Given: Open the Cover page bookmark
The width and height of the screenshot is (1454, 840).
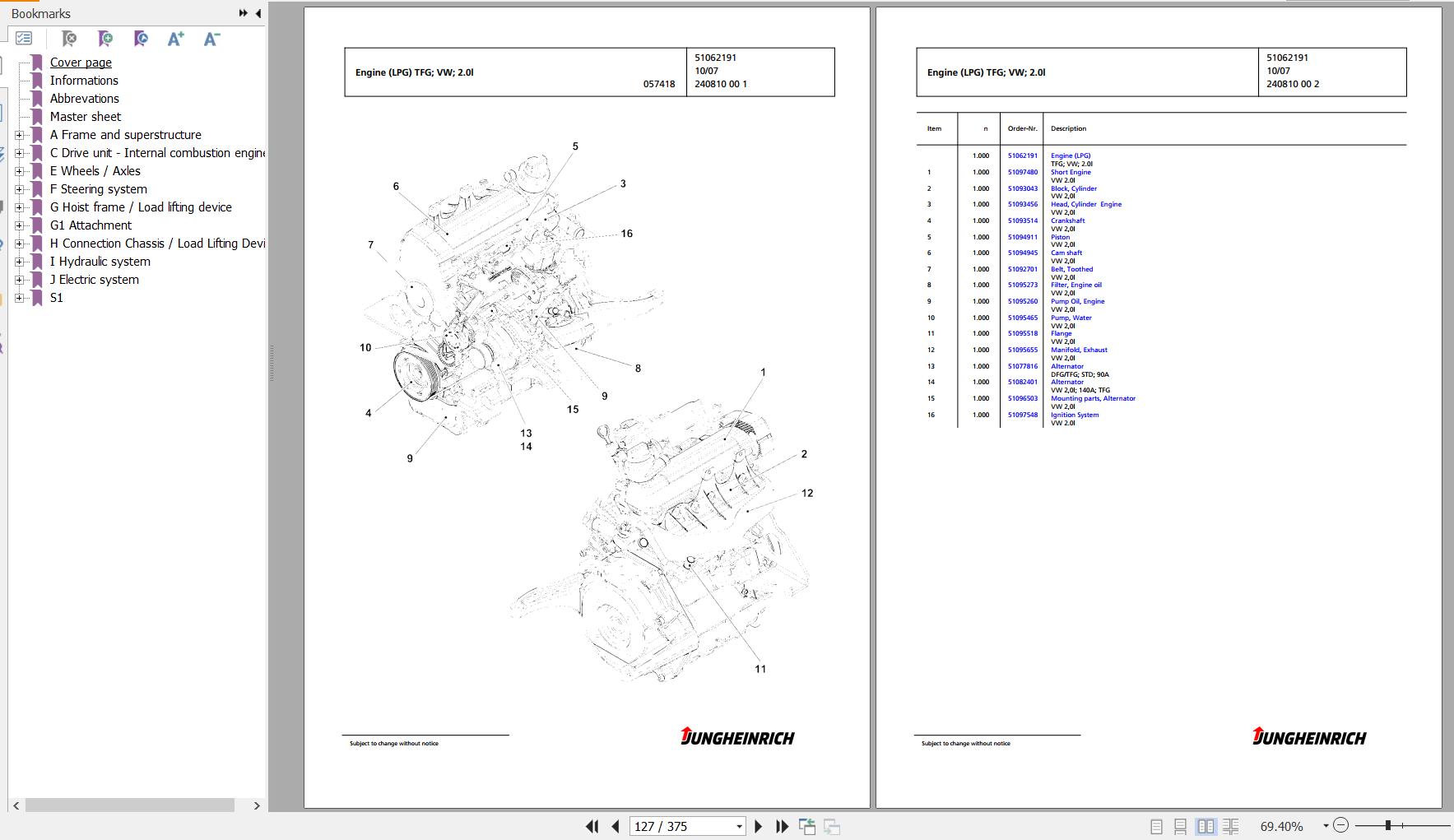Looking at the screenshot, I should 81,63.
